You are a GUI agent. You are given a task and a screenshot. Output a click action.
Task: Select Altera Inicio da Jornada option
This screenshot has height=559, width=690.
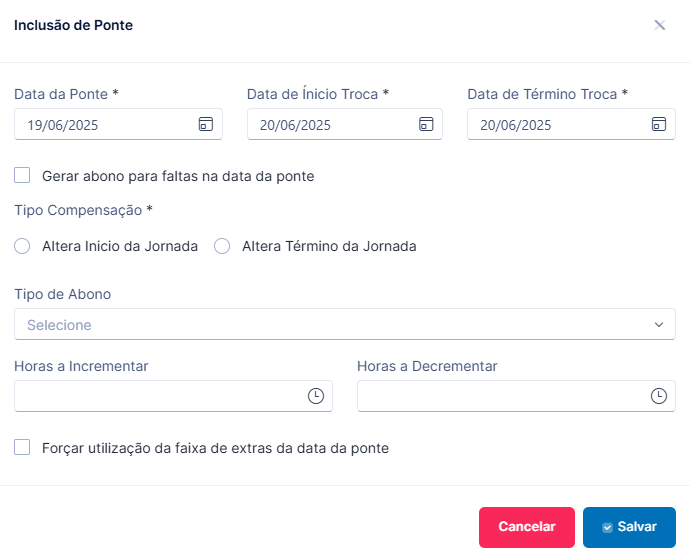coord(22,246)
